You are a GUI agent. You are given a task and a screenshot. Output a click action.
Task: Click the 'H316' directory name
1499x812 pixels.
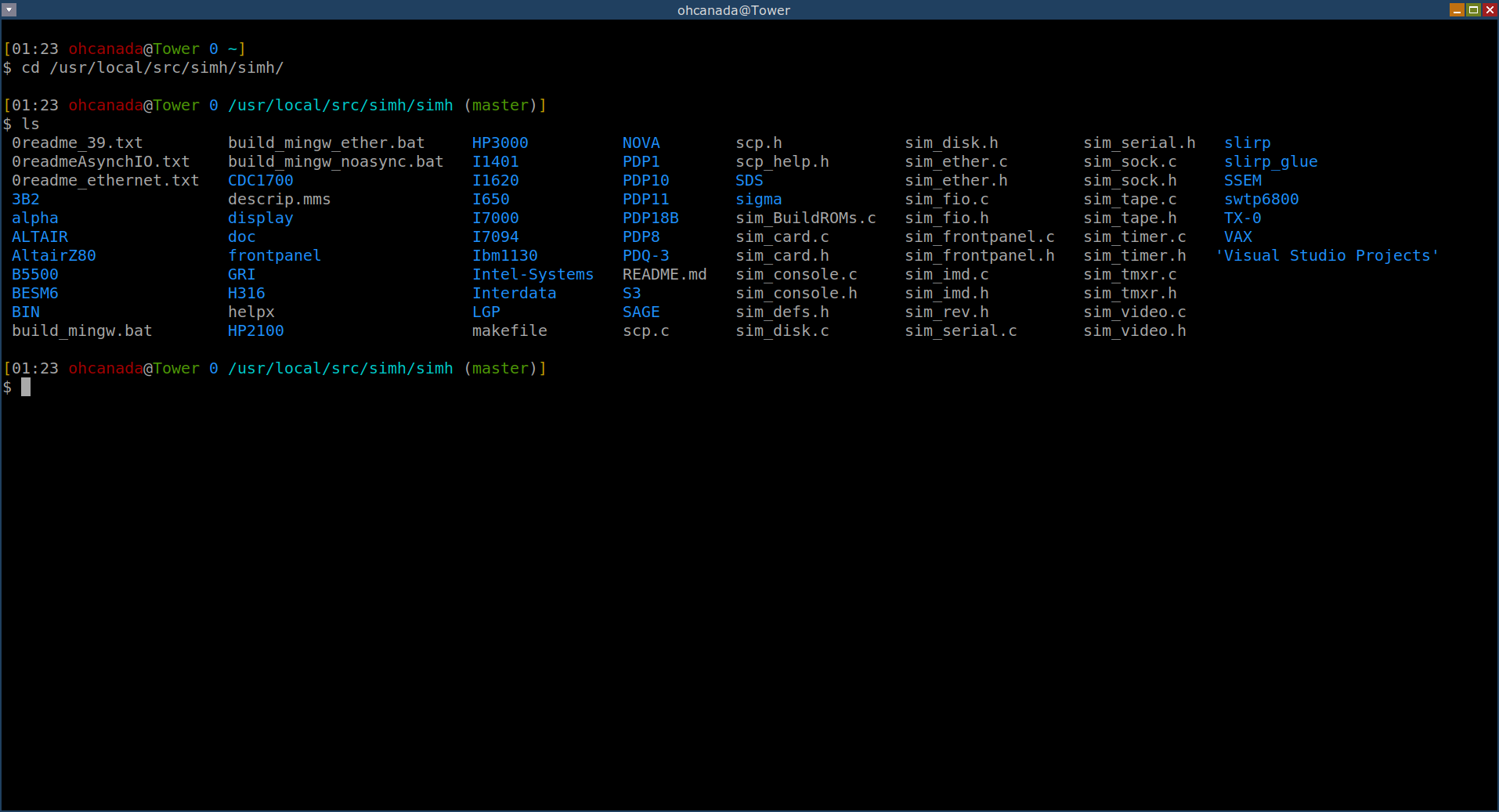(247, 294)
